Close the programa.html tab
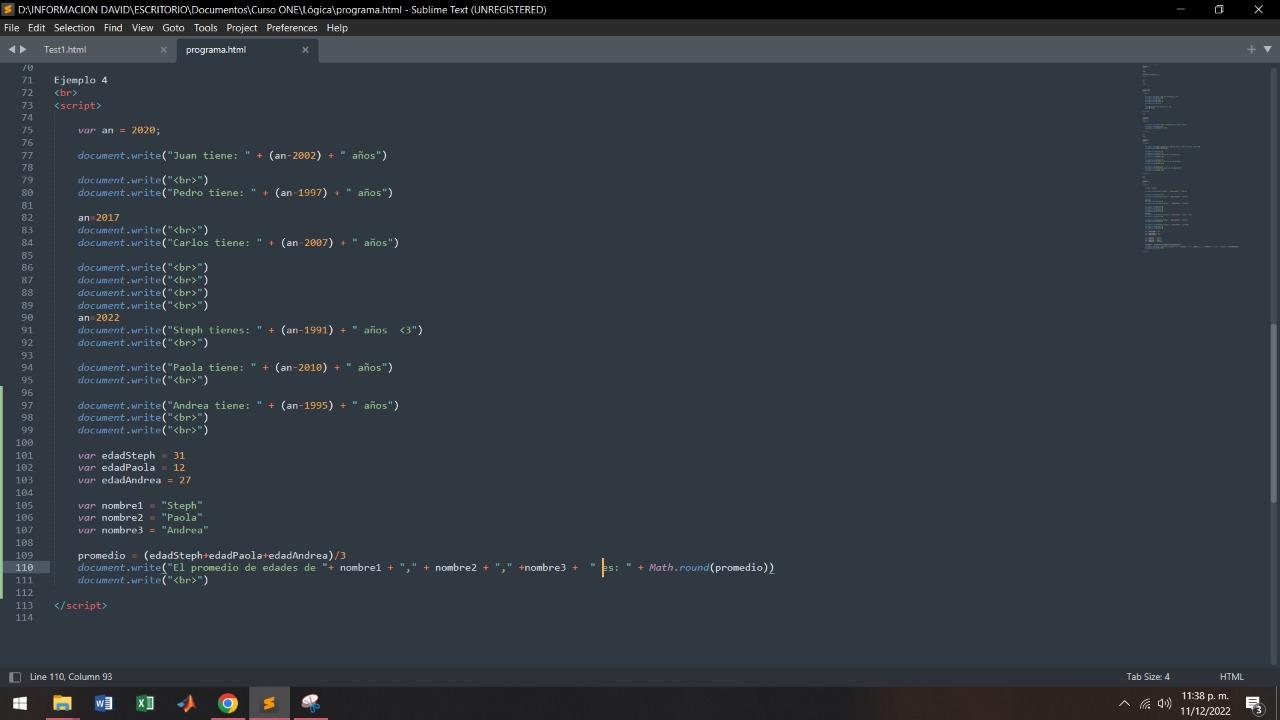 [x=305, y=49]
